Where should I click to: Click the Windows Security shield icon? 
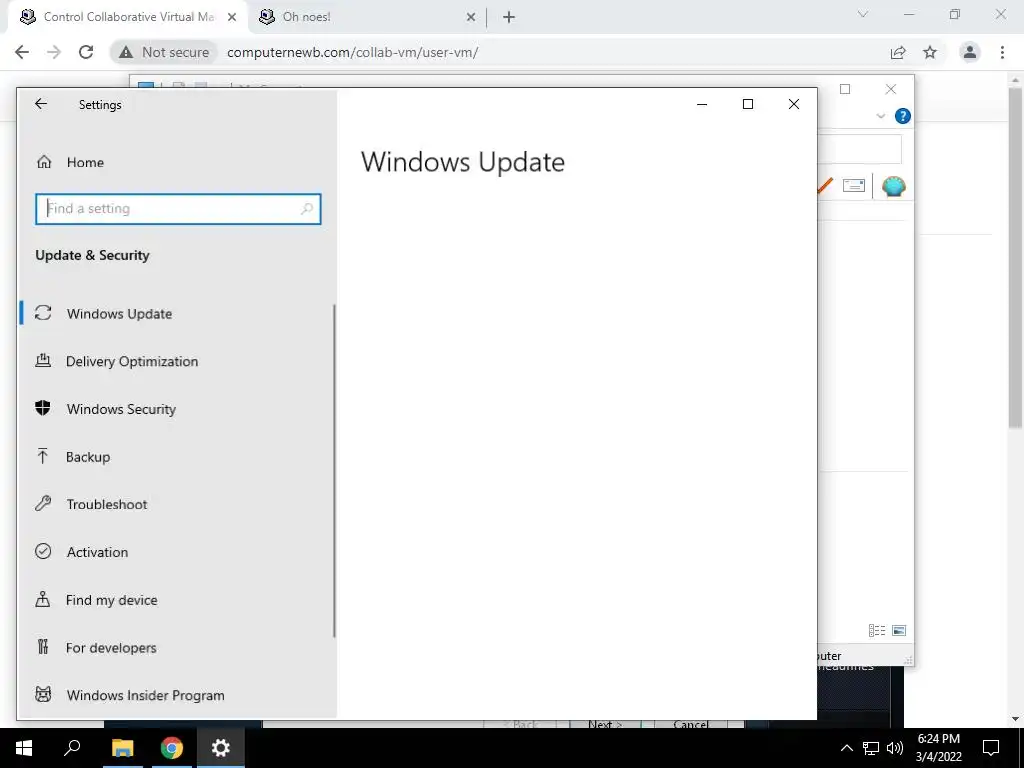pyautogui.click(x=43, y=408)
